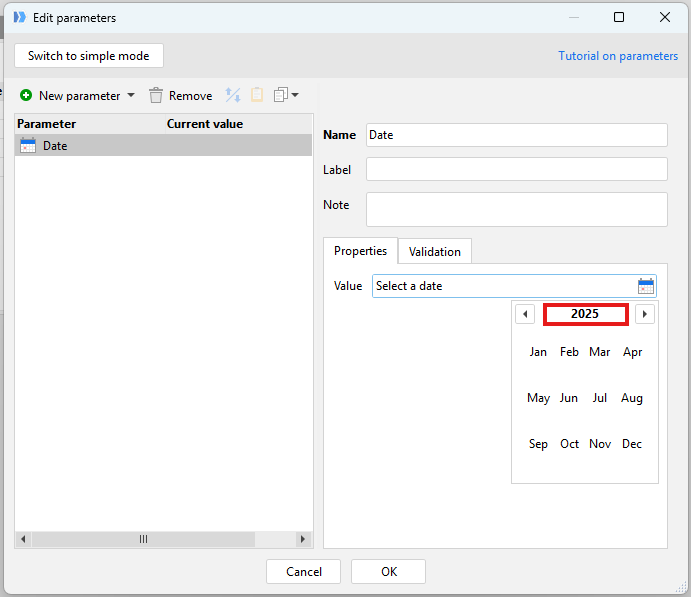
Task: Go to next year arrow
Action: tap(645, 314)
